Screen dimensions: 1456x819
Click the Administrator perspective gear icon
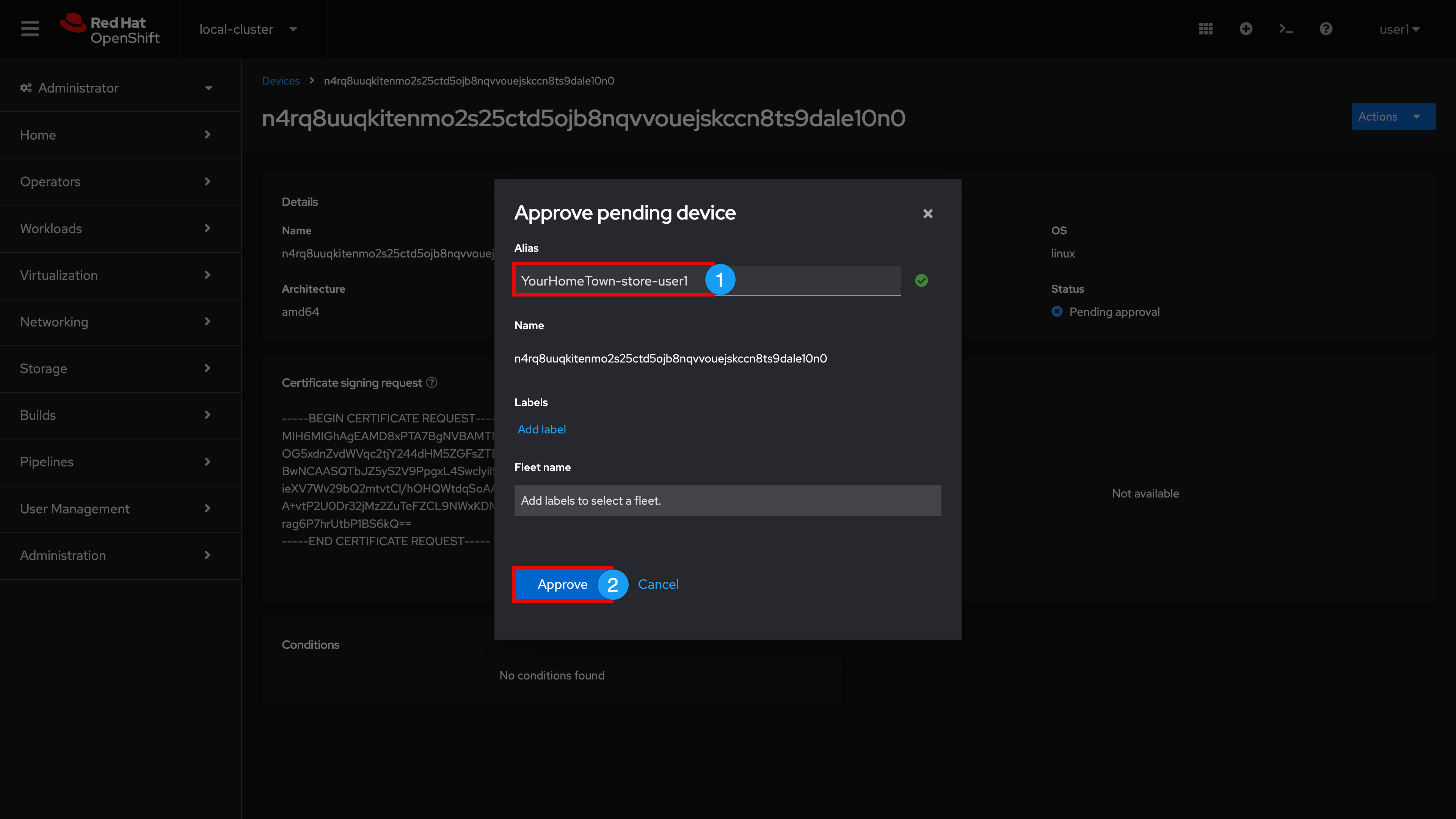point(26,88)
